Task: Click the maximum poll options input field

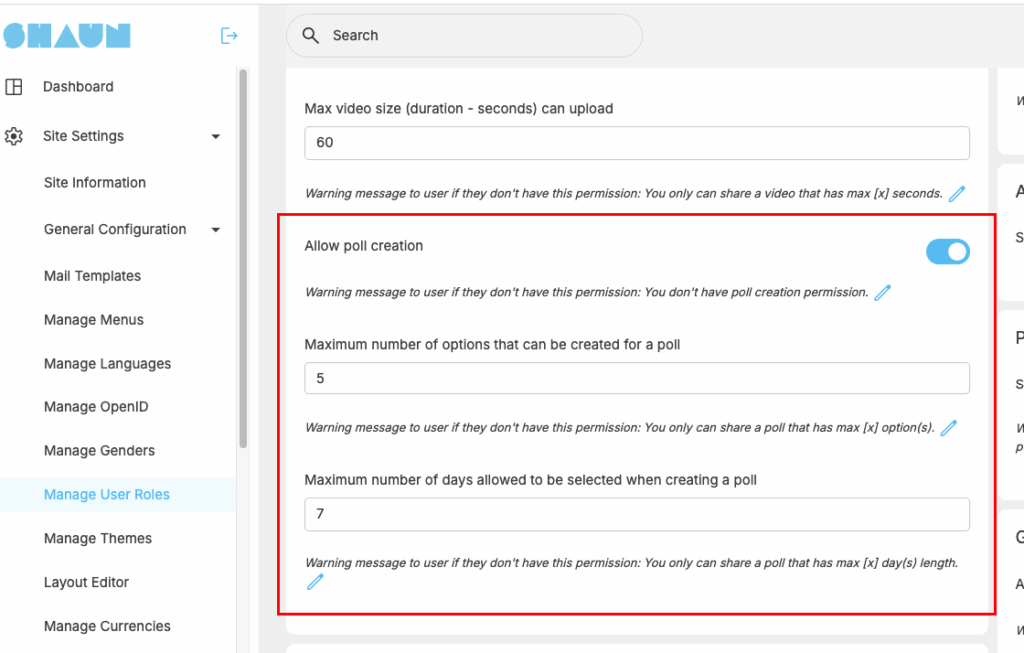Action: tap(636, 378)
